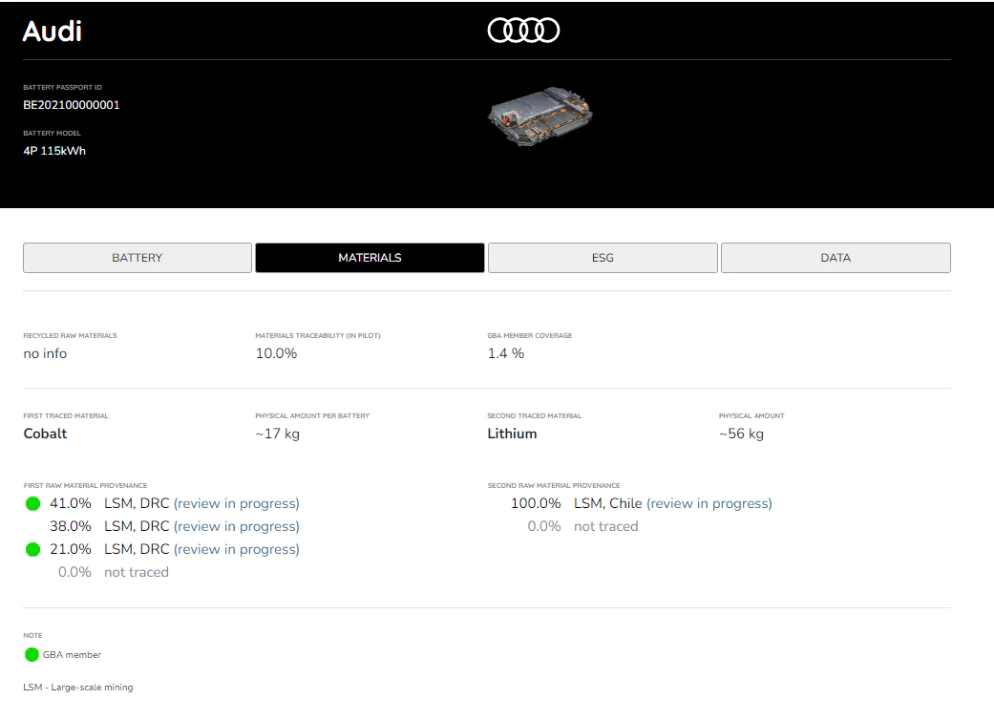The width and height of the screenshot is (994, 720).
Task: Go to the DATA tab
Action: point(836,258)
